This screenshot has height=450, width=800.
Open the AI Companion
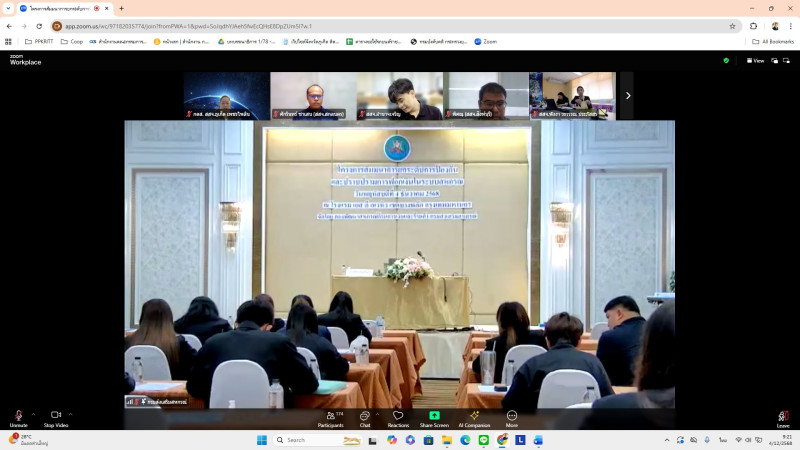(x=474, y=416)
